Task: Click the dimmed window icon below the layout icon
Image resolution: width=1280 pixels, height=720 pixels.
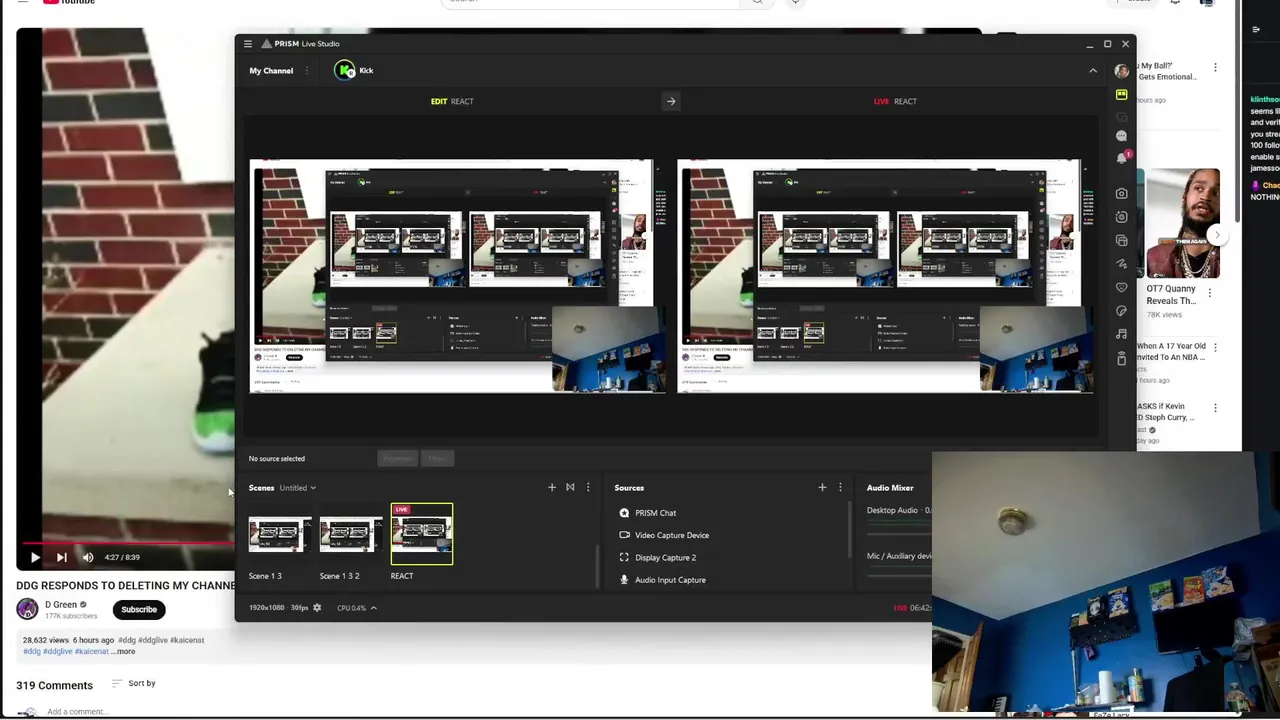Action: [x=1121, y=116]
